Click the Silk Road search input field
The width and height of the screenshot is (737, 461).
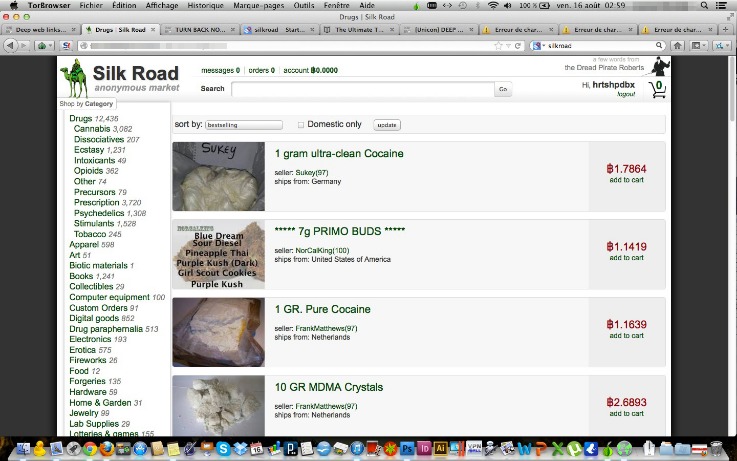363,89
